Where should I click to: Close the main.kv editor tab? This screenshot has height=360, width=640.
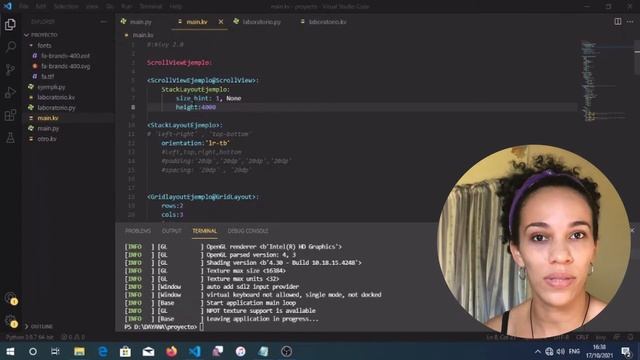[x=221, y=22]
